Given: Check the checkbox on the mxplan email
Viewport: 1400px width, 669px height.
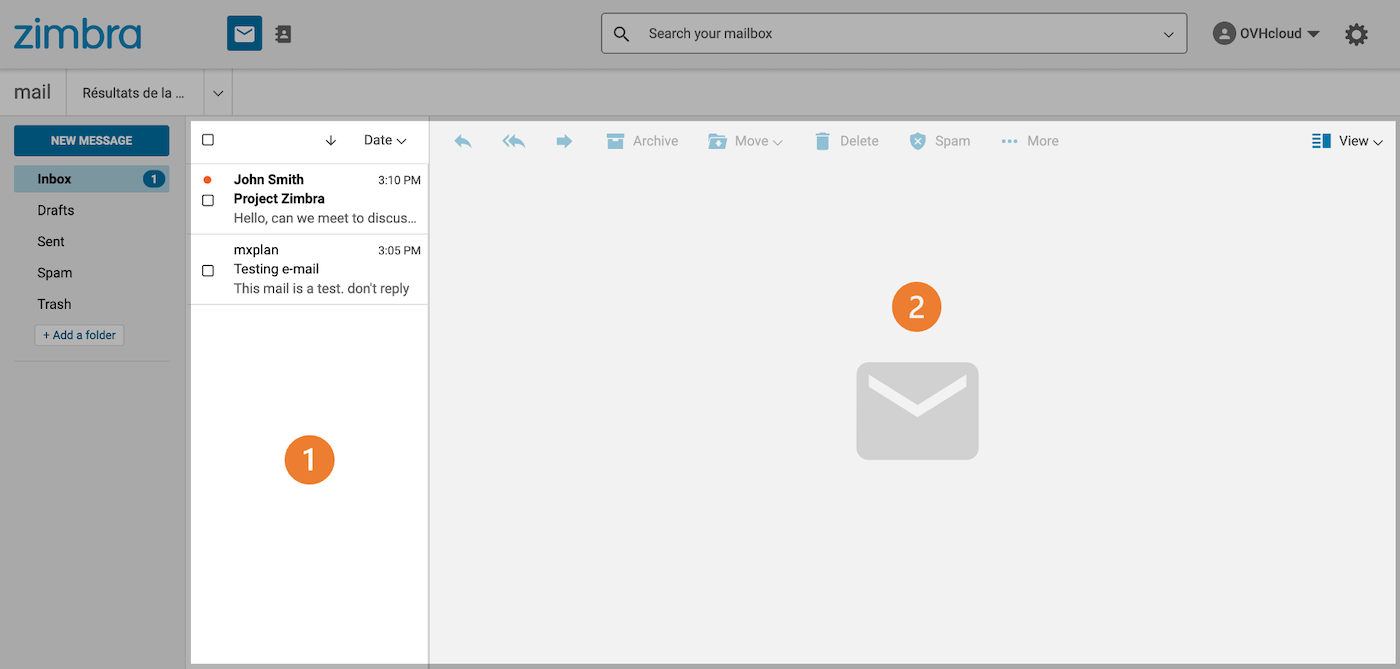Looking at the screenshot, I should pyautogui.click(x=208, y=270).
